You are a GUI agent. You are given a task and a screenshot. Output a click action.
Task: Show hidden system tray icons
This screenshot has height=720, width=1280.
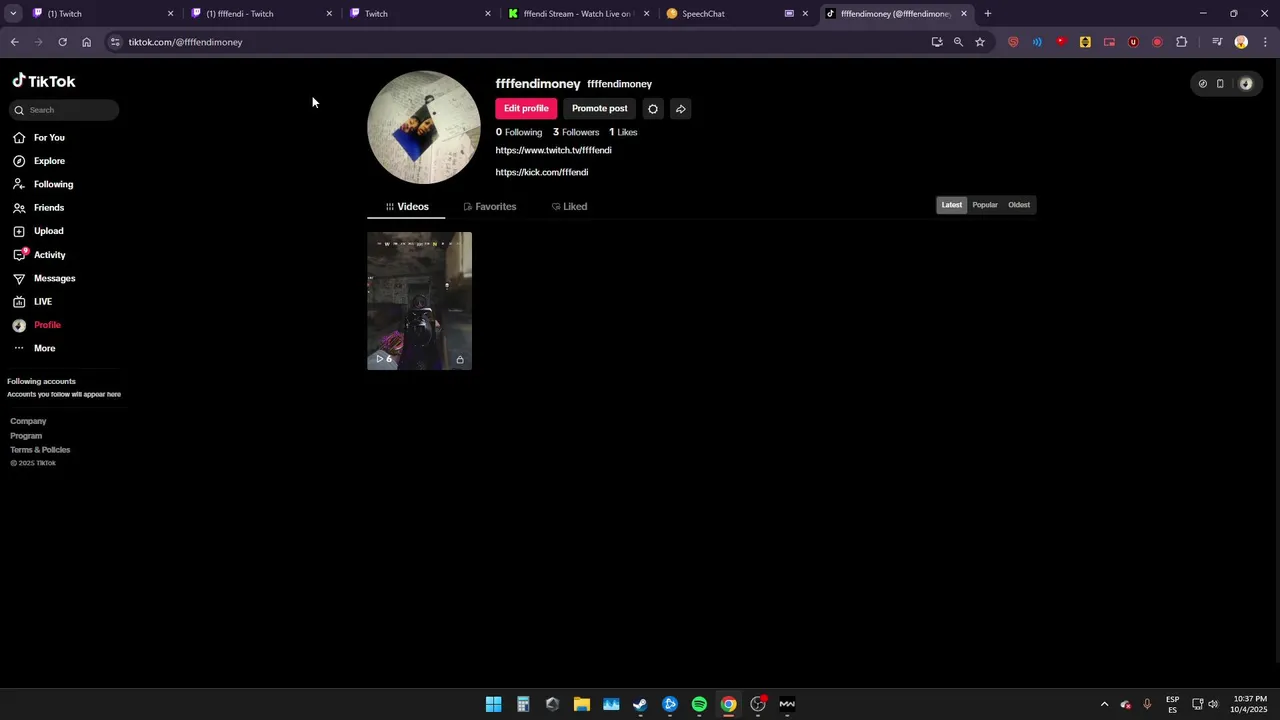1104,704
